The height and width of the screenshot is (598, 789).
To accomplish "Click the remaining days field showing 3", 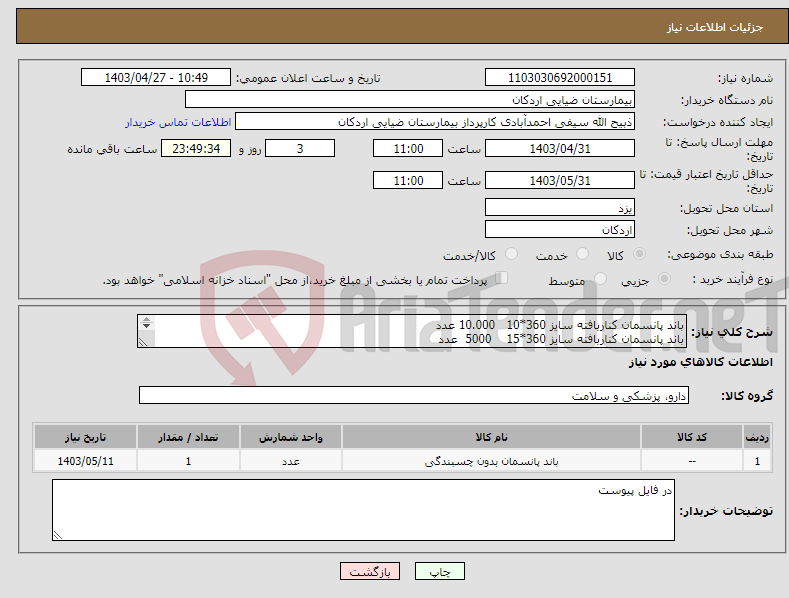I will [300, 148].
